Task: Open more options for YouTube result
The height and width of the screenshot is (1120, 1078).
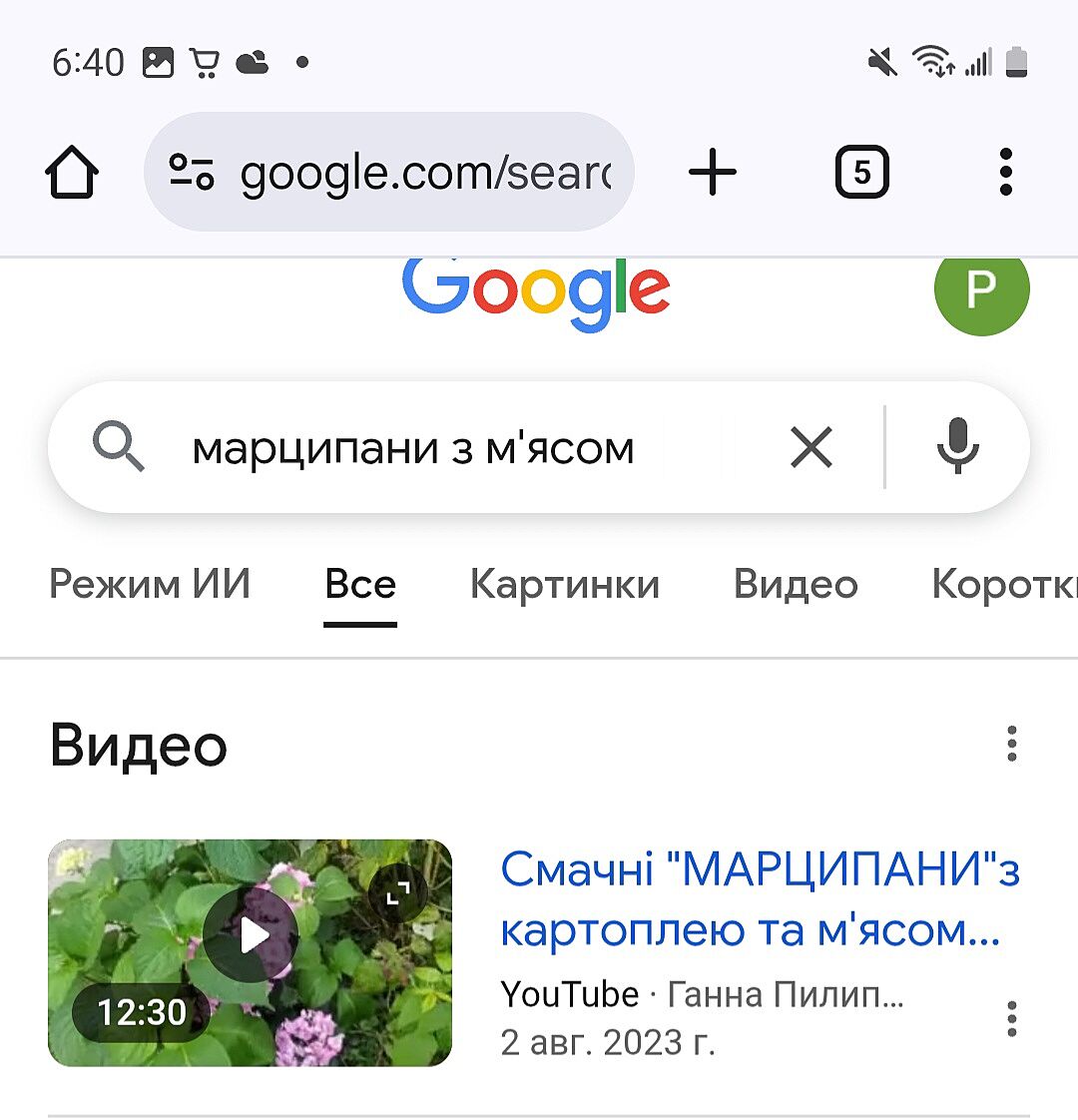Action: click(1011, 1018)
